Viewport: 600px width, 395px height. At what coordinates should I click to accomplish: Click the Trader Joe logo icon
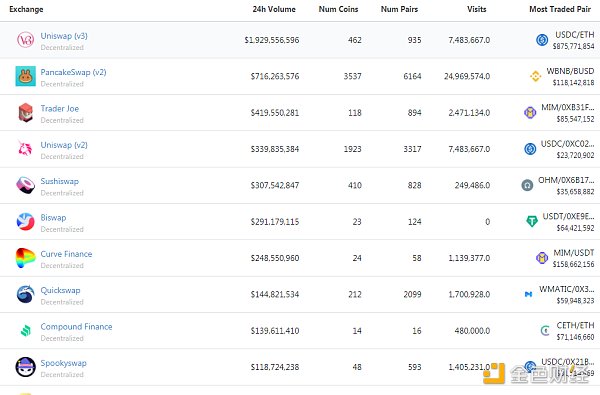coord(26,113)
